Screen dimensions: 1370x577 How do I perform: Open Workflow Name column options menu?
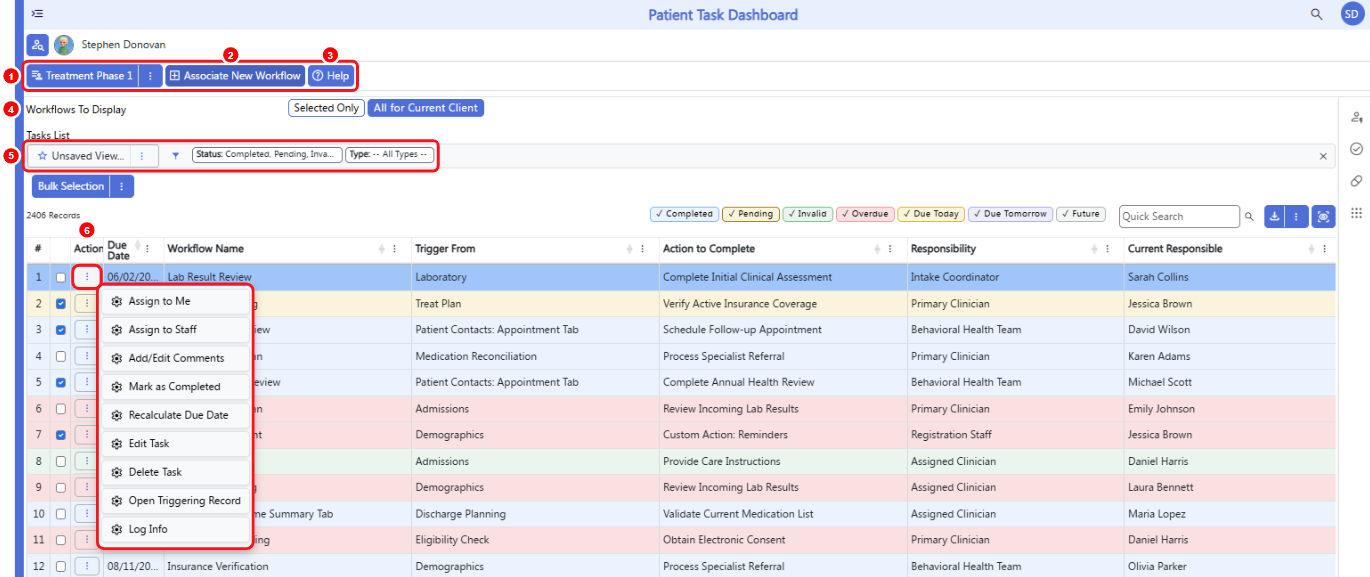pos(394,249)
